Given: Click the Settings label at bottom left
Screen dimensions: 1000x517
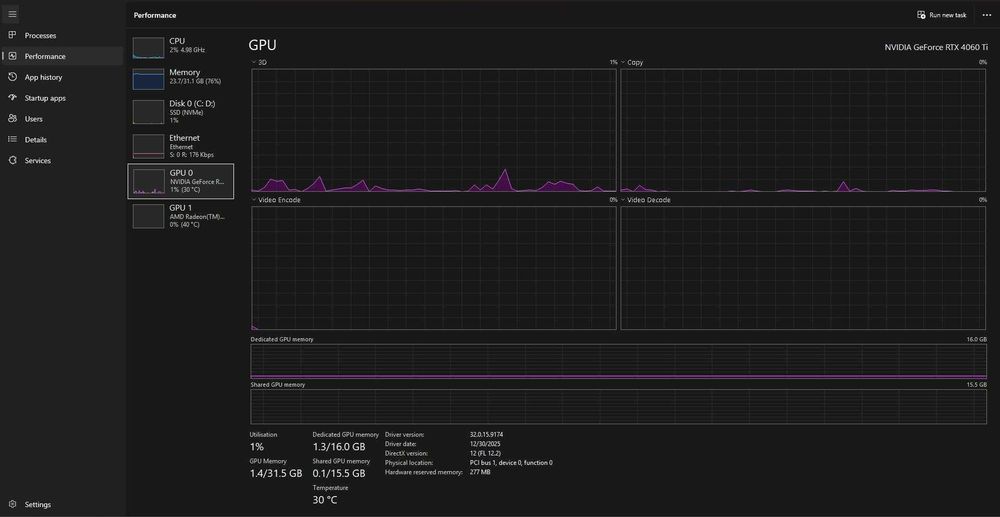Looking at the screenshot, I should (x=38, y=504).
